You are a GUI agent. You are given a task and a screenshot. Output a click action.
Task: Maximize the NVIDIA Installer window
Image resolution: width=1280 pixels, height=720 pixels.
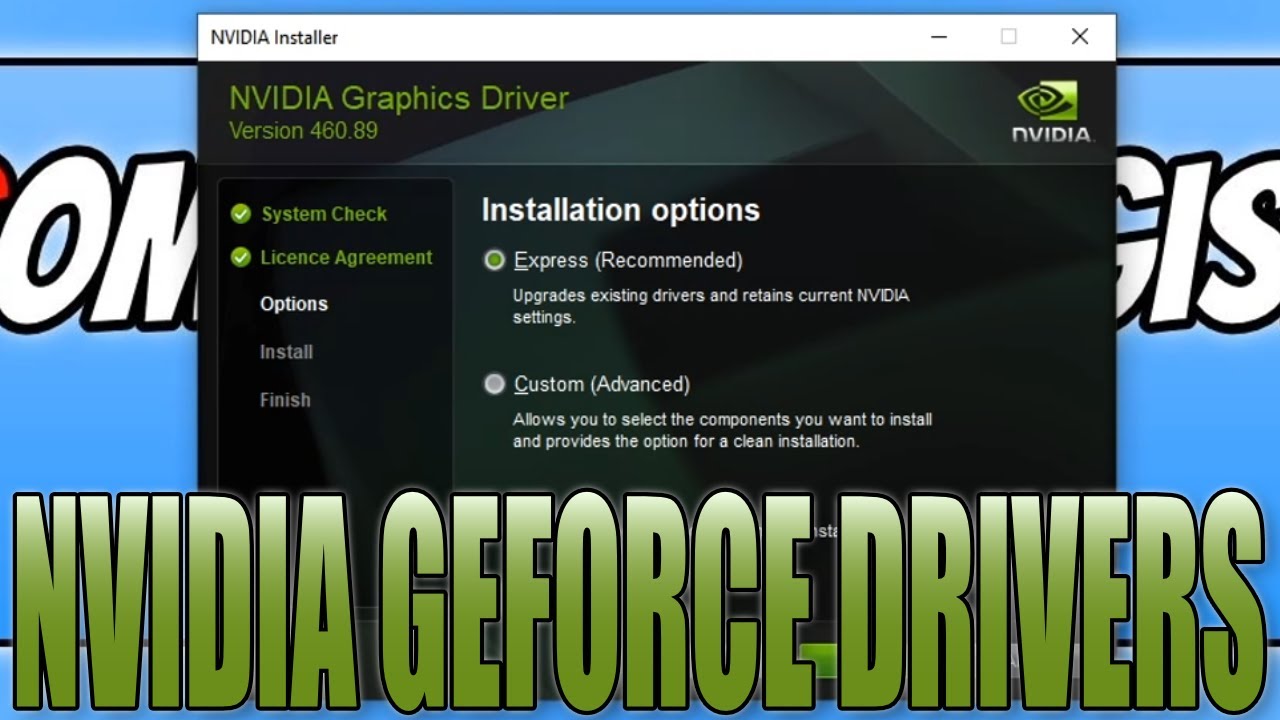tap(1009, 37)
